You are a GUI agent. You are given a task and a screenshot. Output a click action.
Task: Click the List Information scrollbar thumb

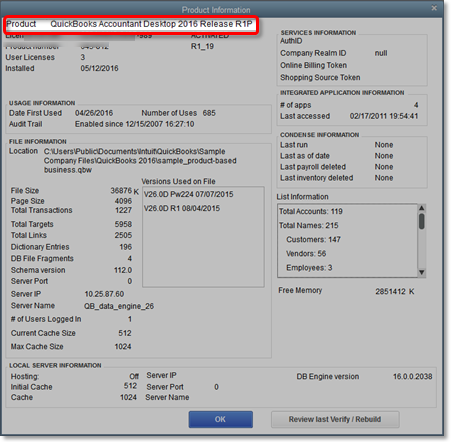421,221
